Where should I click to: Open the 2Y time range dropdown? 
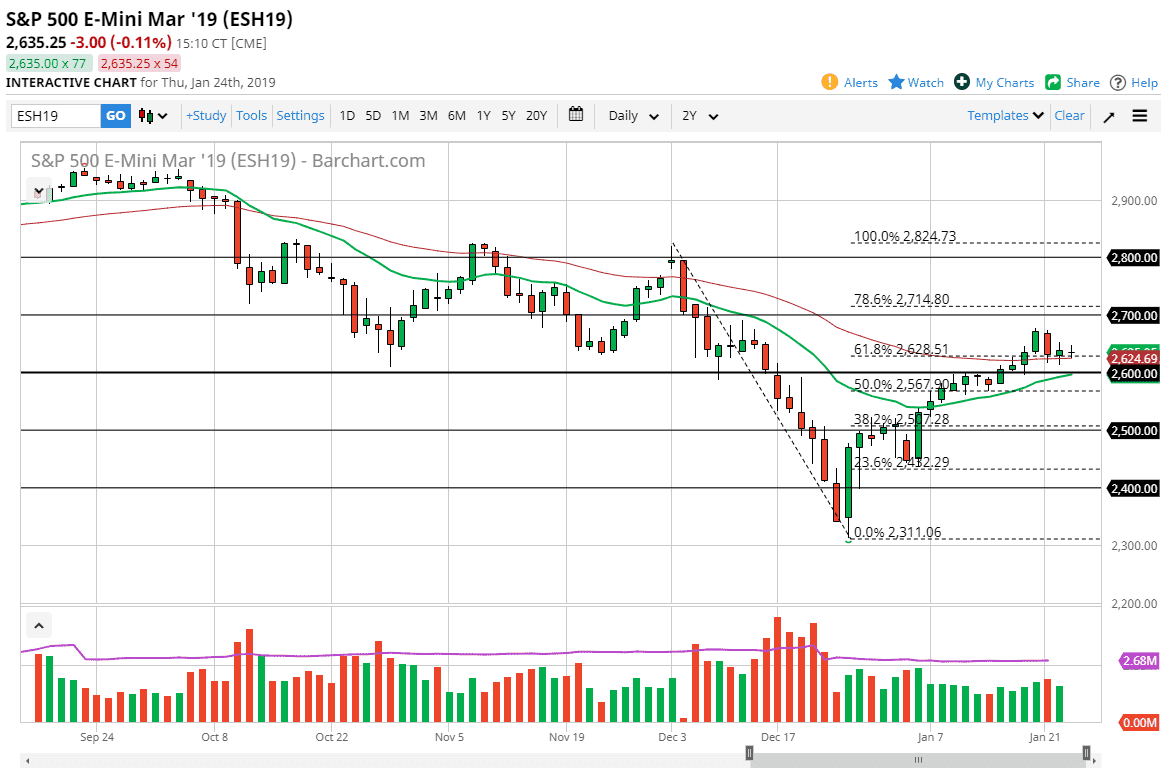pos(698,115)
